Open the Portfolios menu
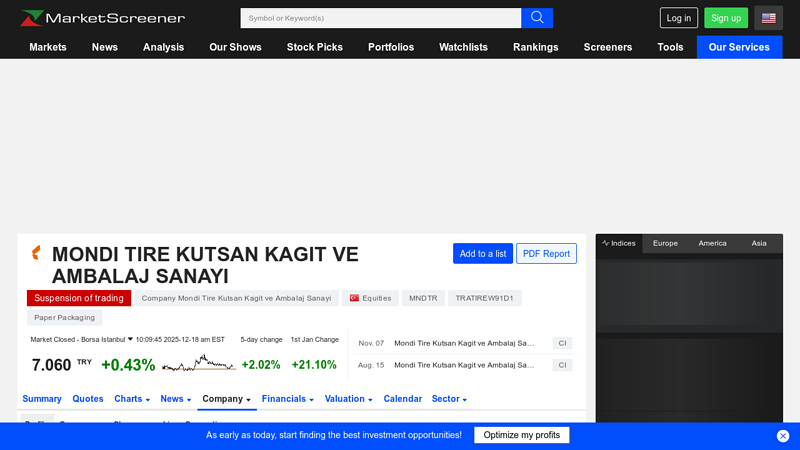Image resolution: width=800 pixels, height=450 pixels. click(x=391, y=47)
